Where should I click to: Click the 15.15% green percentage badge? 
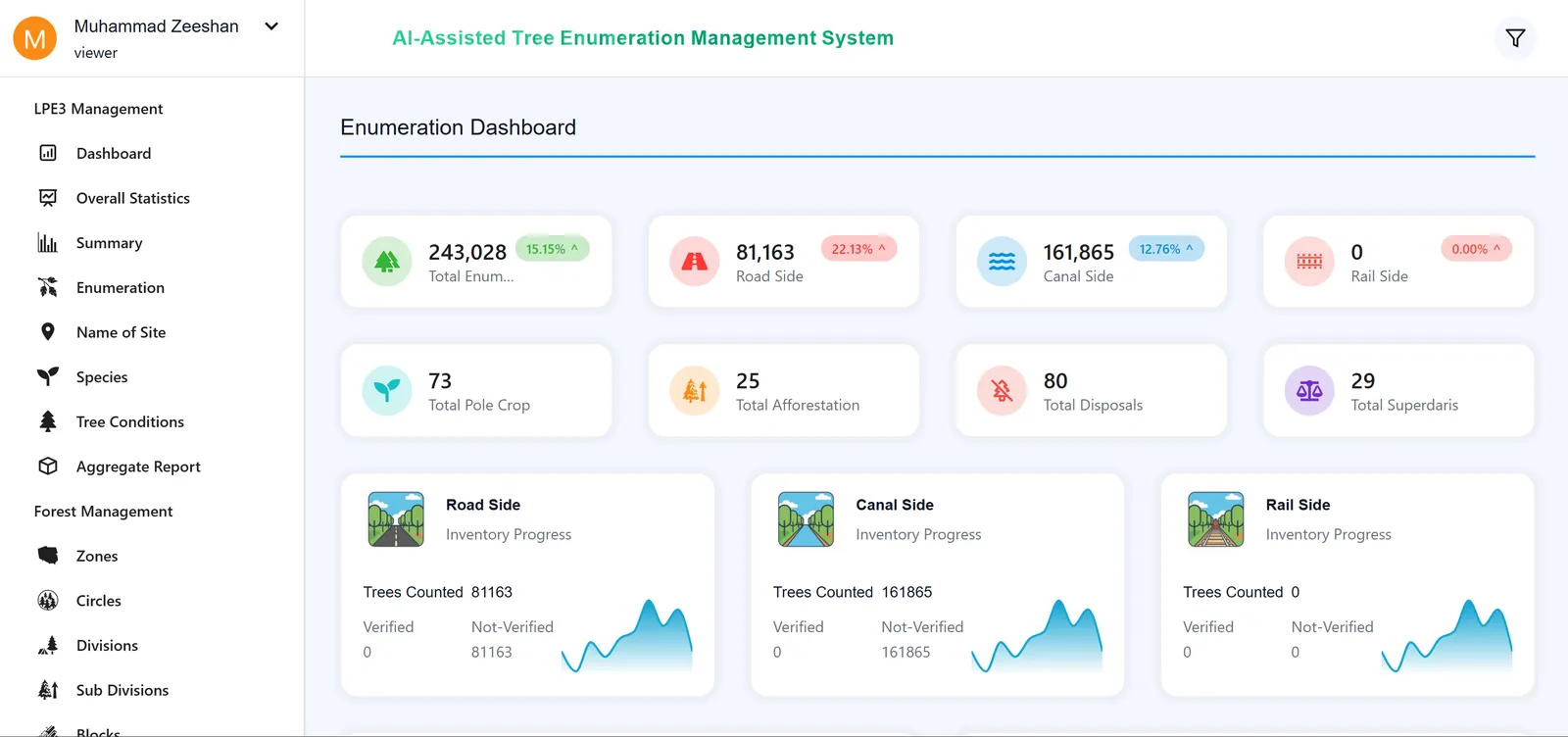[x=553, y=249]
